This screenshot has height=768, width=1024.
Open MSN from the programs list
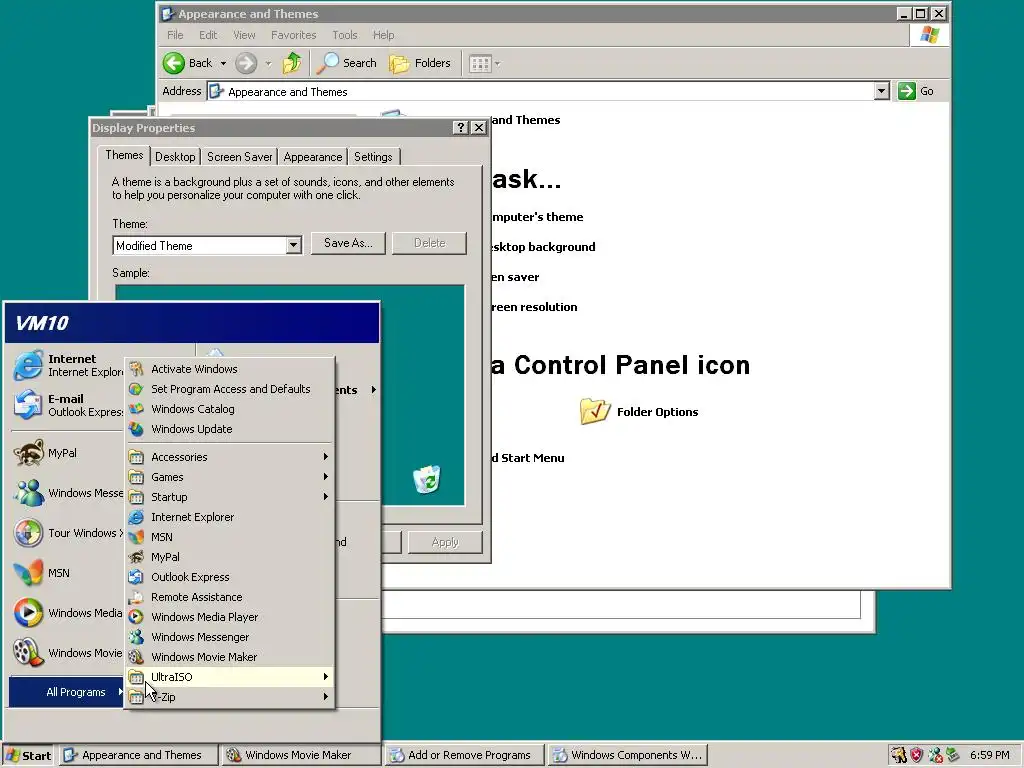coord(230,537)
